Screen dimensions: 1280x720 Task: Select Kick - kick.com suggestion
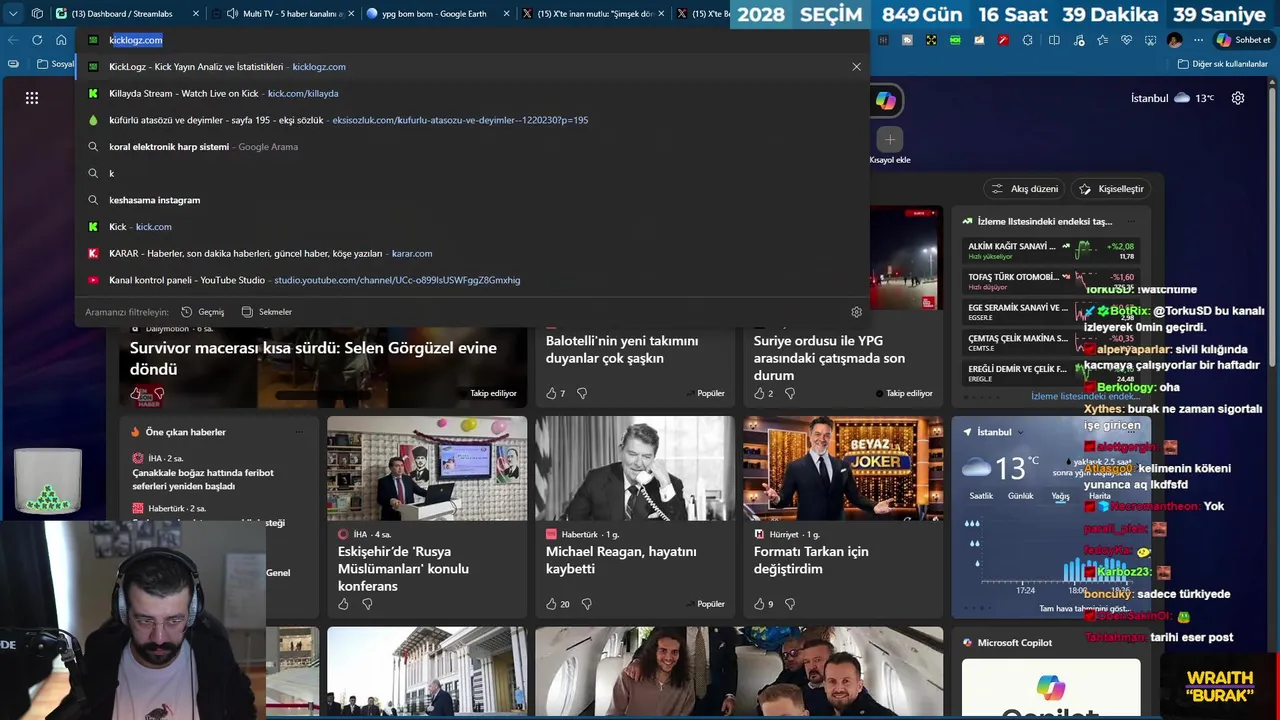tap(471, 227)
